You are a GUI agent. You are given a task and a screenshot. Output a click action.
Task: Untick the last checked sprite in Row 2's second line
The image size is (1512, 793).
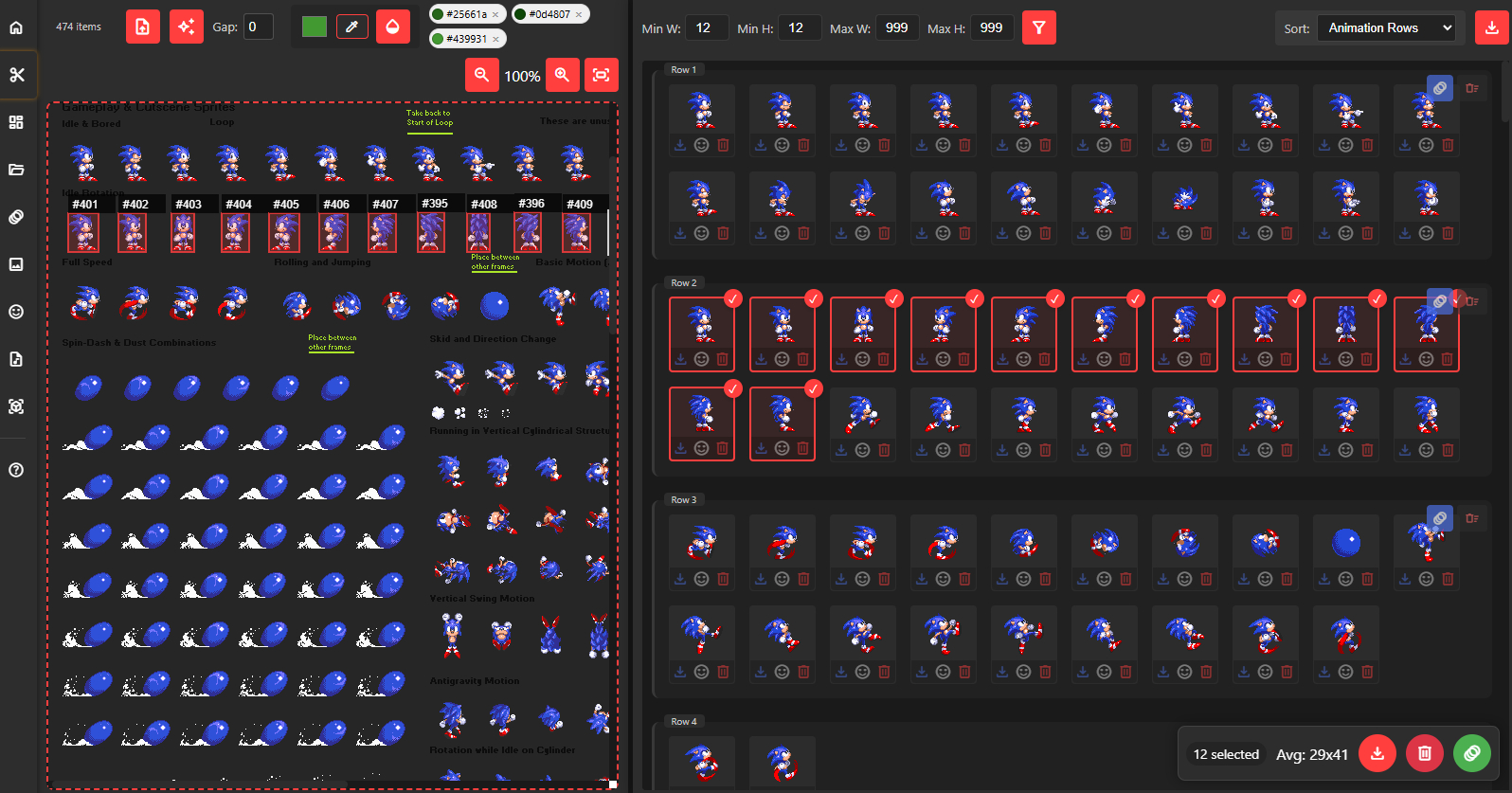click(x=813, y=388)
